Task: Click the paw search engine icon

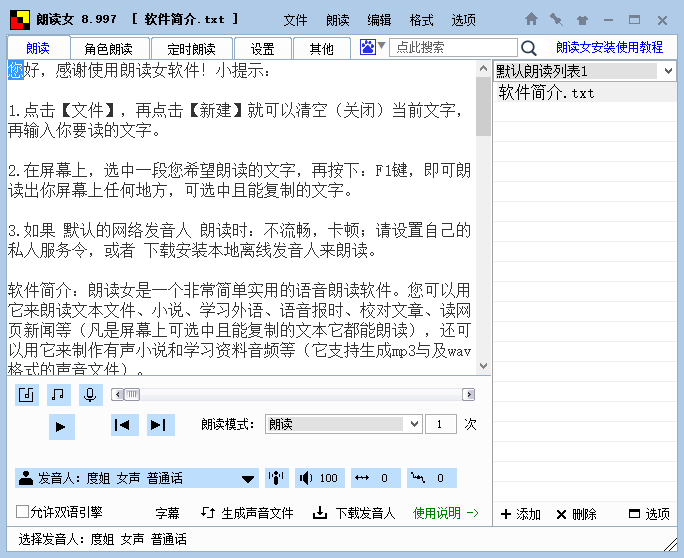Action: 367,47
